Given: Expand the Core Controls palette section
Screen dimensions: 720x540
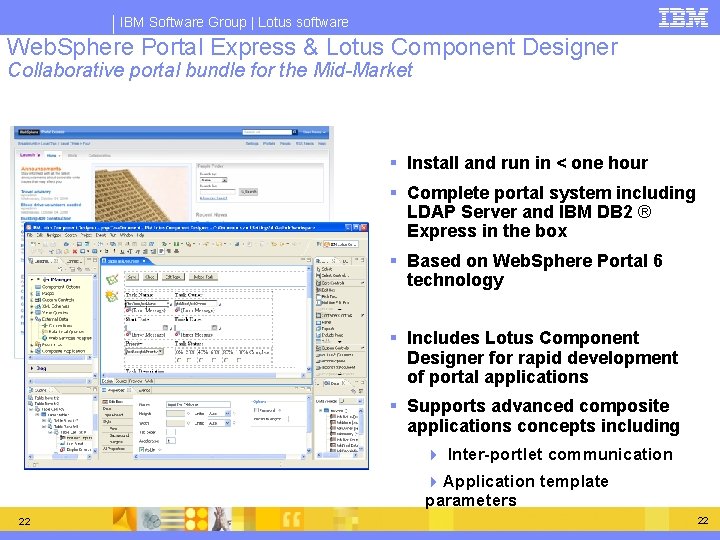Looking at the screenshot, I should [x=340, y=283].
